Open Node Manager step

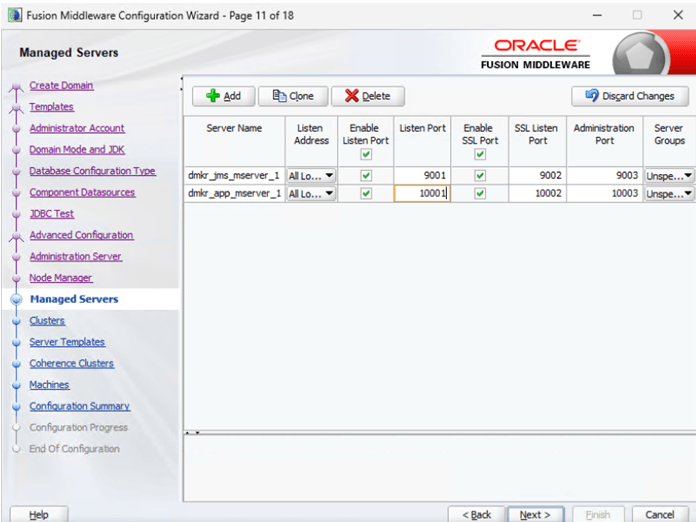pyautogui.click(x=60, y=277)
